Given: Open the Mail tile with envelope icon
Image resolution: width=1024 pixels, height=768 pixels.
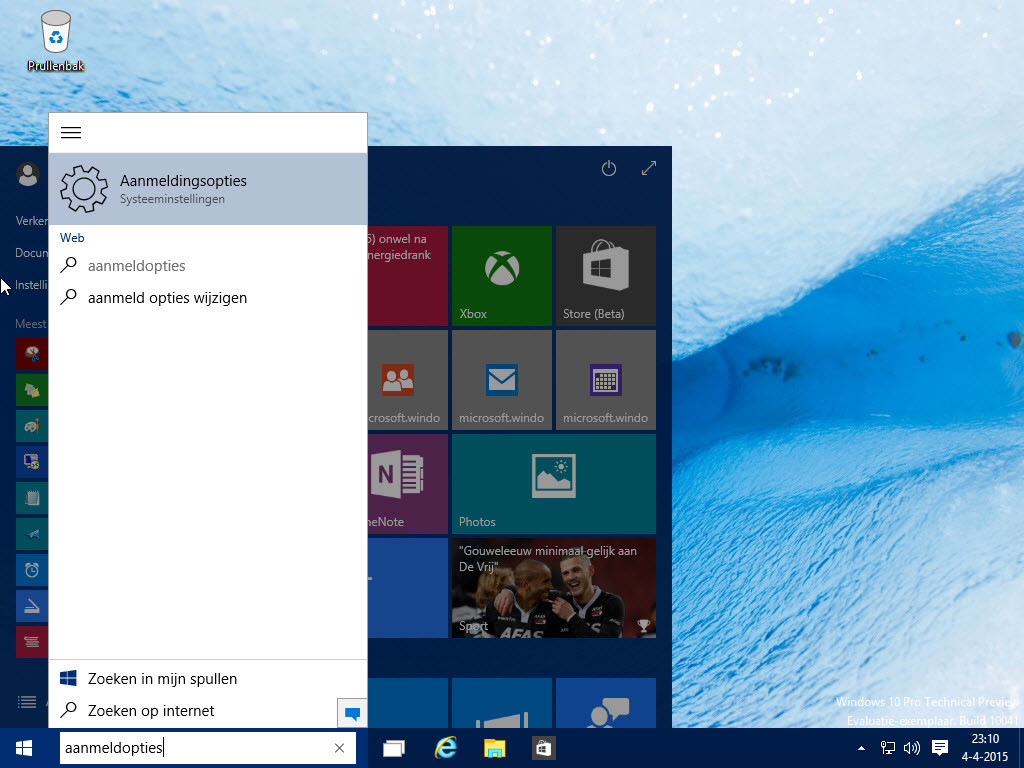Looking at the screenshot, I should pos(502,379).
